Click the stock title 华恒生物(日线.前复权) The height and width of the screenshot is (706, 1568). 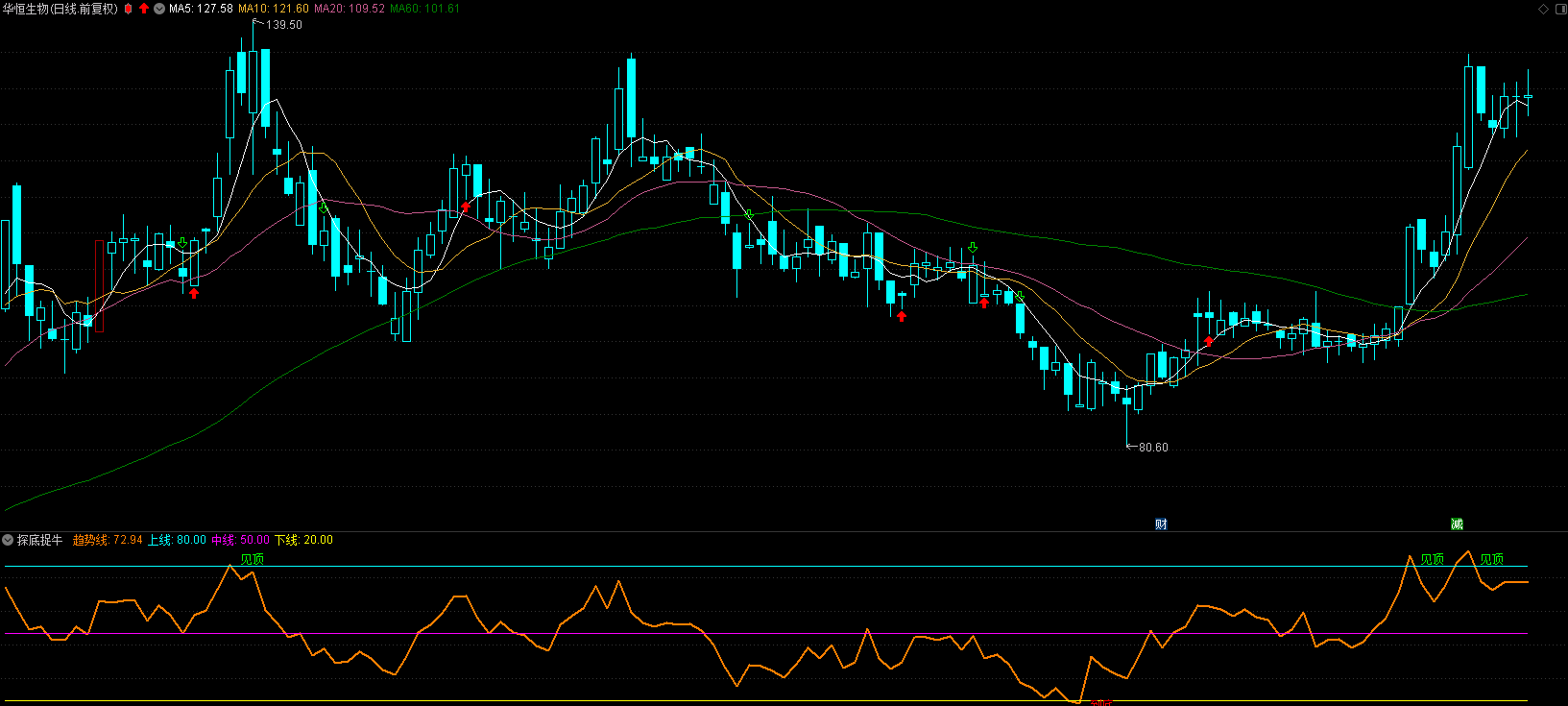(60, 9)
